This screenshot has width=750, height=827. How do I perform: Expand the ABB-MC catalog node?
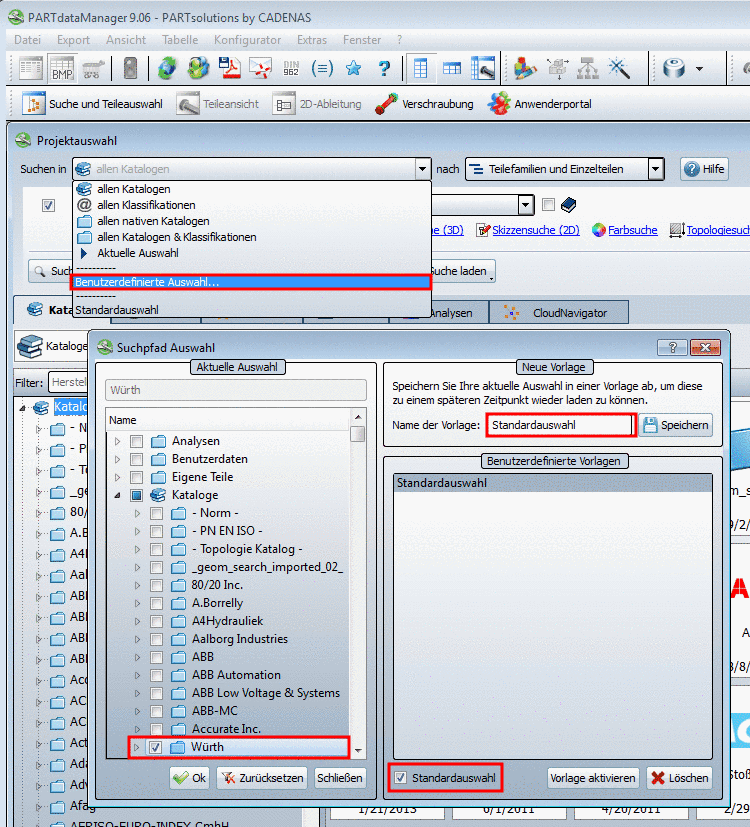(138, 710)
